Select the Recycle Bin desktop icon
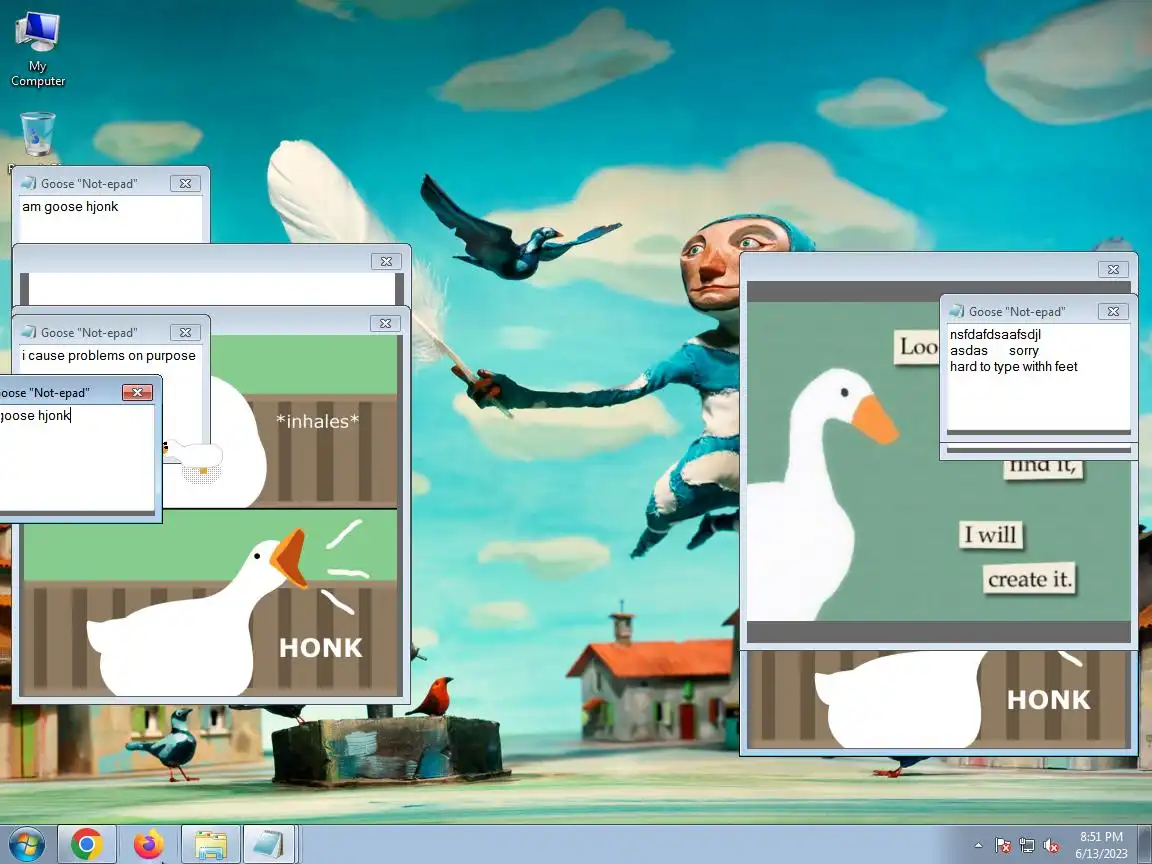Screen dimensions: 1152x864 click(x=37, y=134)
